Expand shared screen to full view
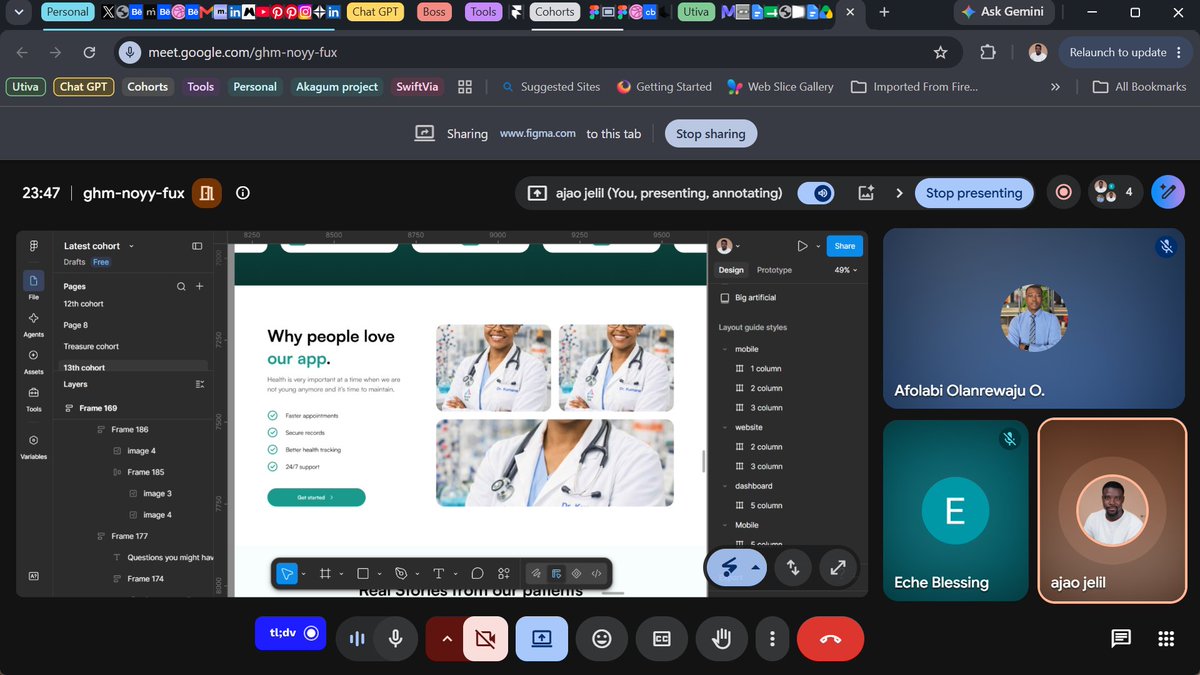 point(838,567)
